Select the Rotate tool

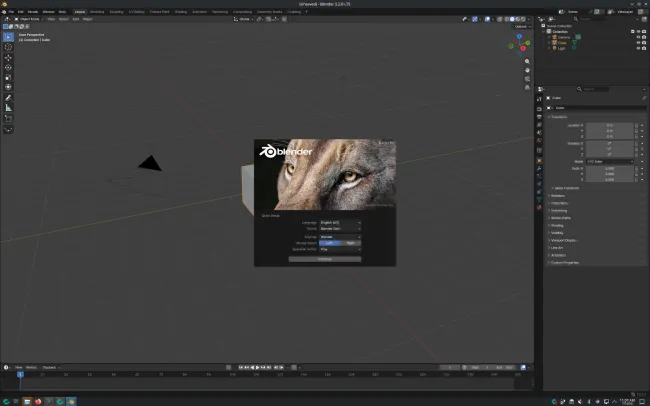8,68
